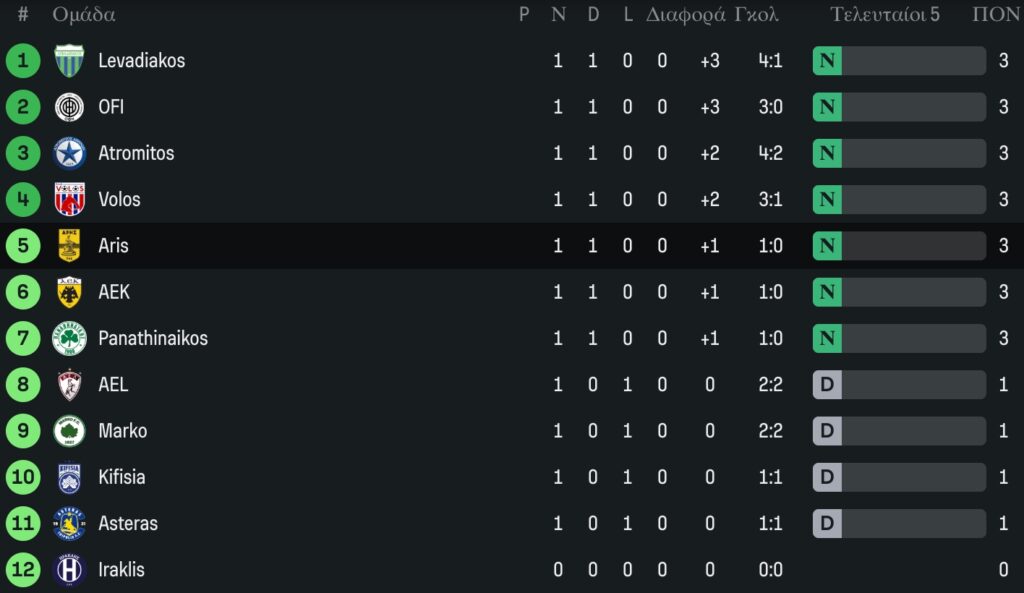This screenshot has height=593, width=1024.
Task: Click the Γκολ column header
Action: click(757, 15)
